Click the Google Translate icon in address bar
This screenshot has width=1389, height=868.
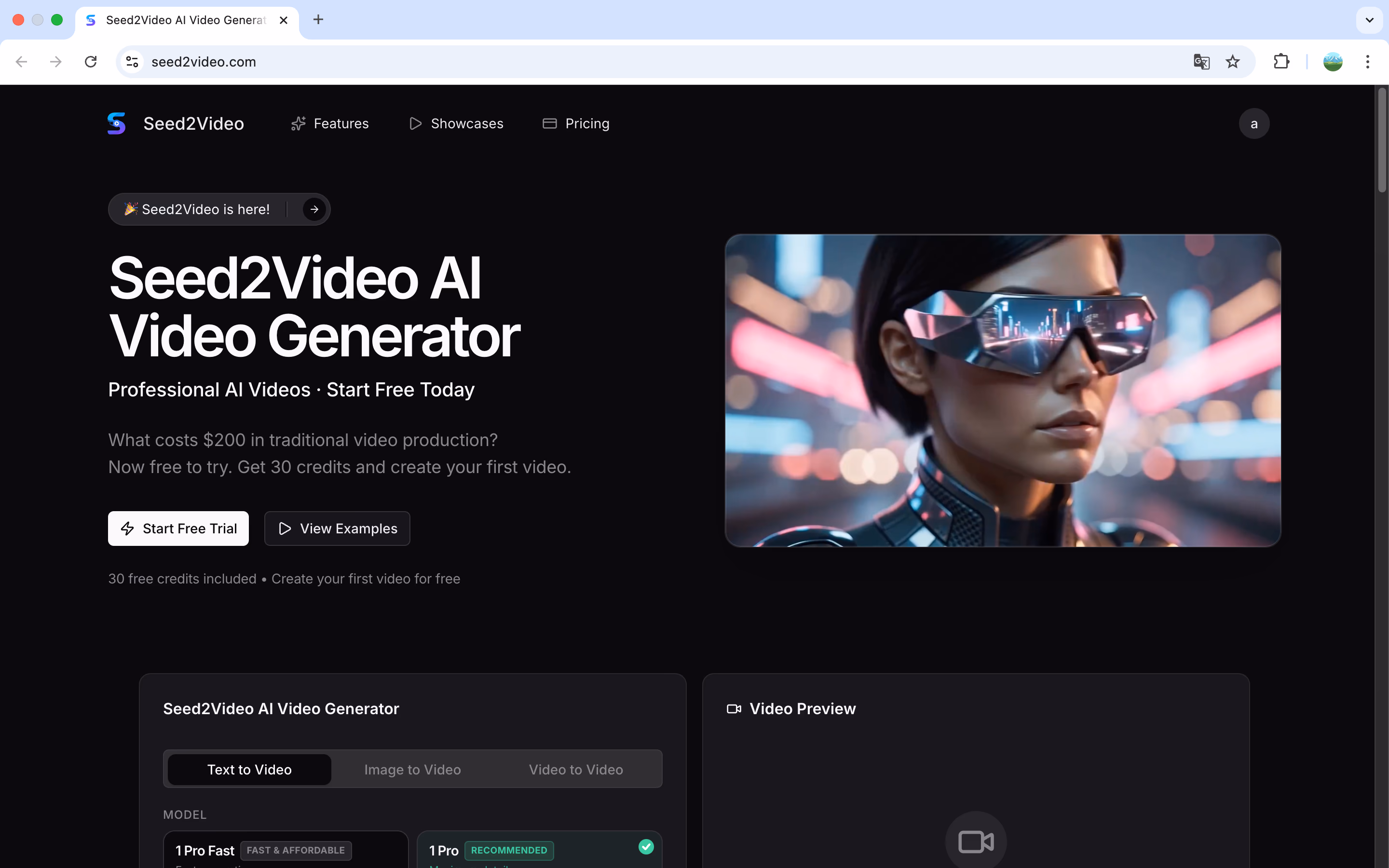click(1201, 61)
